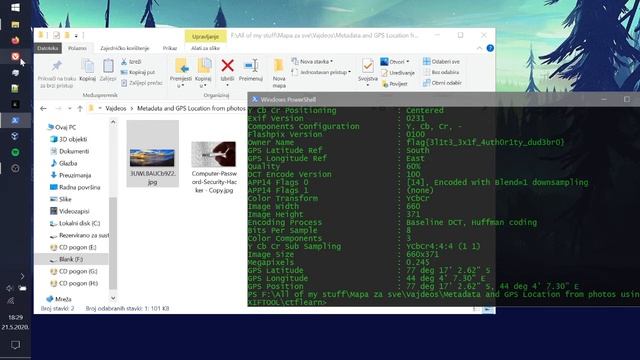This screenshot has height=360, width=640.
Task: Select CD pogon (G:) drive
Action: tap(73, 271)
